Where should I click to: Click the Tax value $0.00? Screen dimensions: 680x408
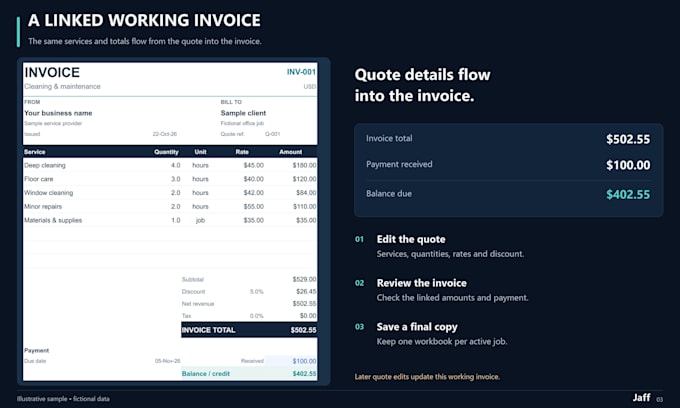[x=308, y=316]
